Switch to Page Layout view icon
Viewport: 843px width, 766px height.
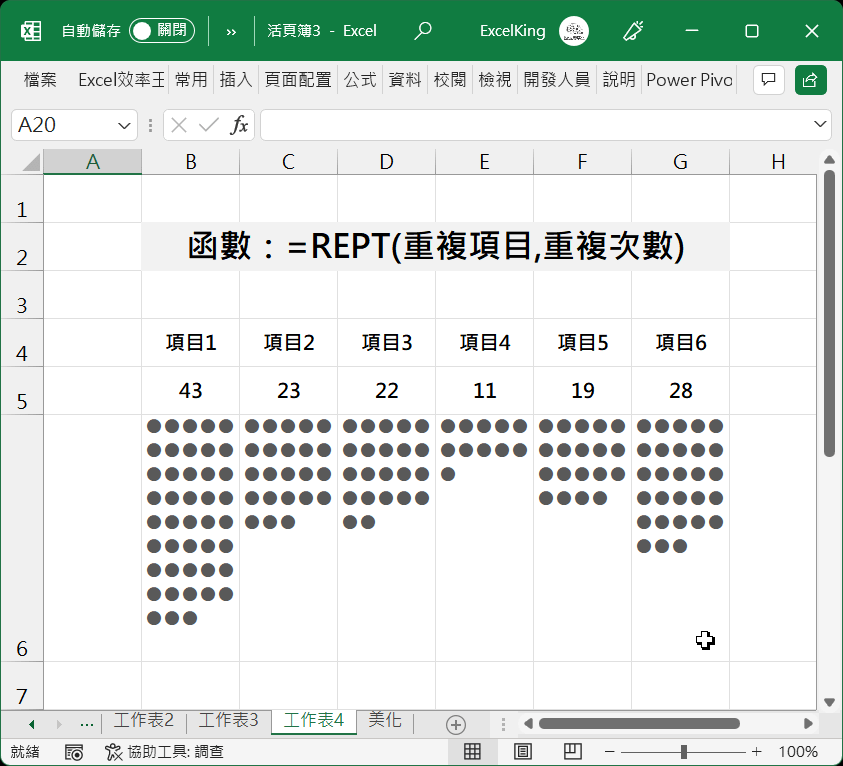[x=522, y=752]
